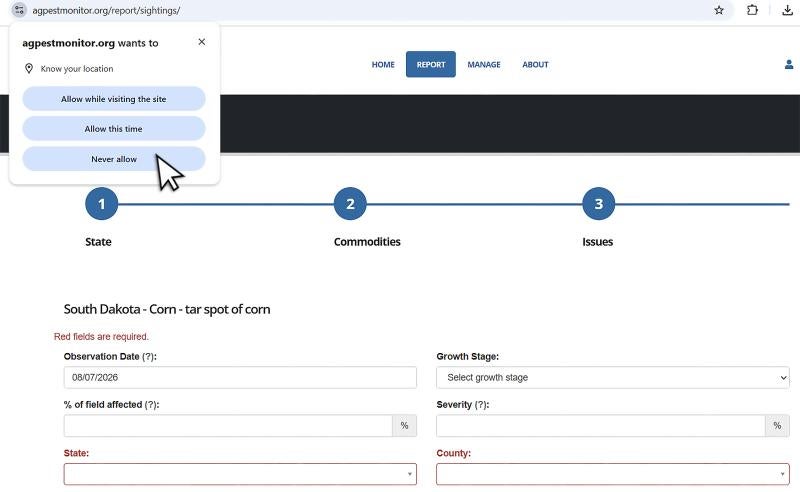Go to the HOME nav item
This screenshot has width=800, height=492.
click(x=383, y=64)
